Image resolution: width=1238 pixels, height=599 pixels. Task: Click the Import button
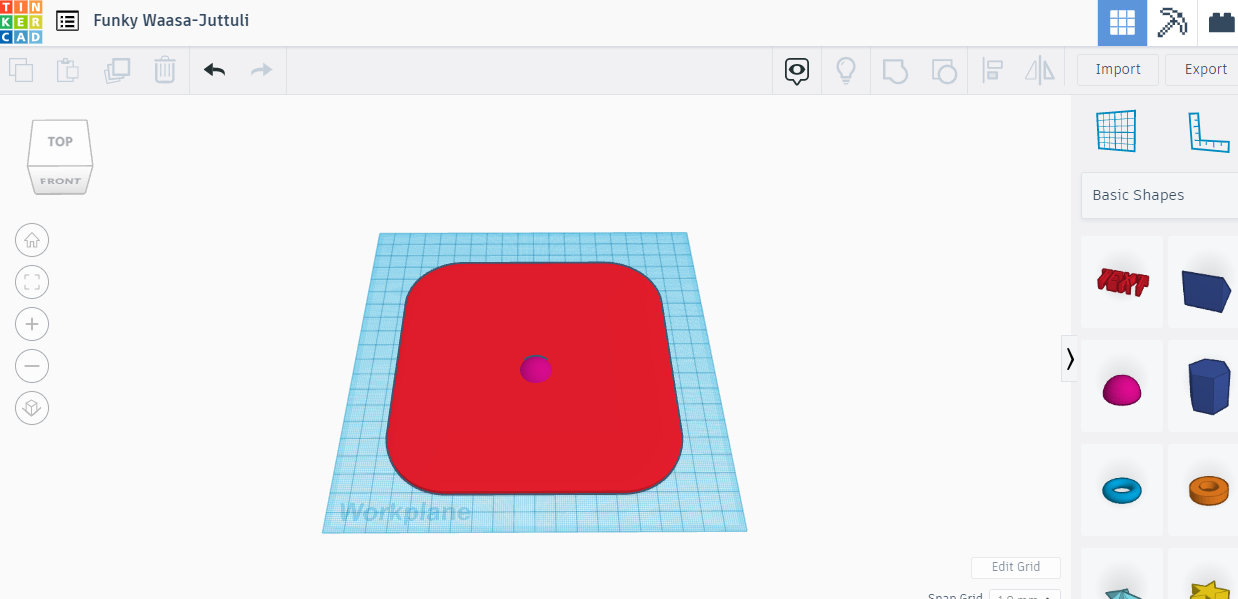click(1118, 69)
